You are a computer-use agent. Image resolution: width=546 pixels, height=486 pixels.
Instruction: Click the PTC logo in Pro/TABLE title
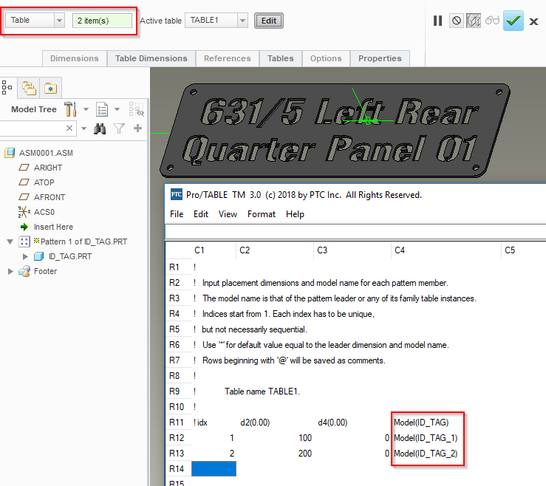(176, 194)
